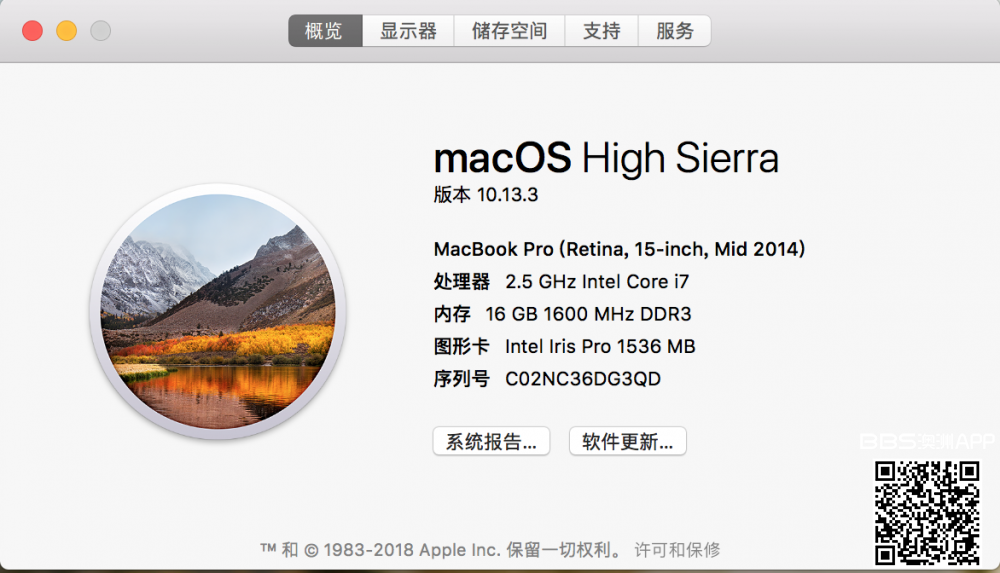Select the 储存空间 tab
The height and width of the screenshot is (573, 1000).
pos(509,31)
